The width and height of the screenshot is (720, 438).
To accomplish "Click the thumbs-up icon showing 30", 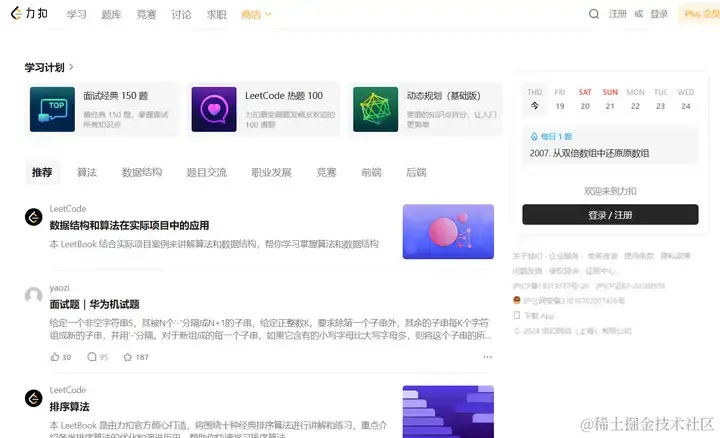I will [55, 357].
